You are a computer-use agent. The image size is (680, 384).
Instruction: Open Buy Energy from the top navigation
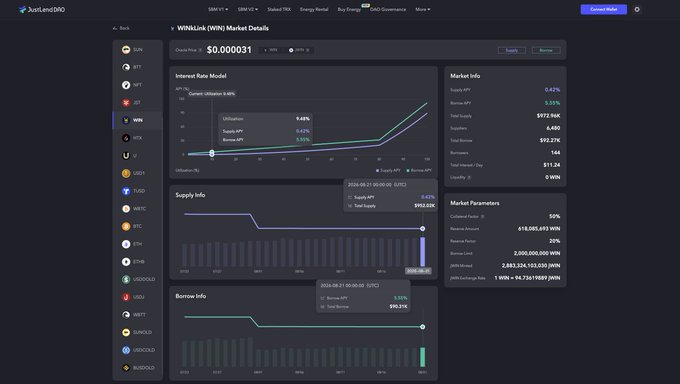[x=349, y=9]
